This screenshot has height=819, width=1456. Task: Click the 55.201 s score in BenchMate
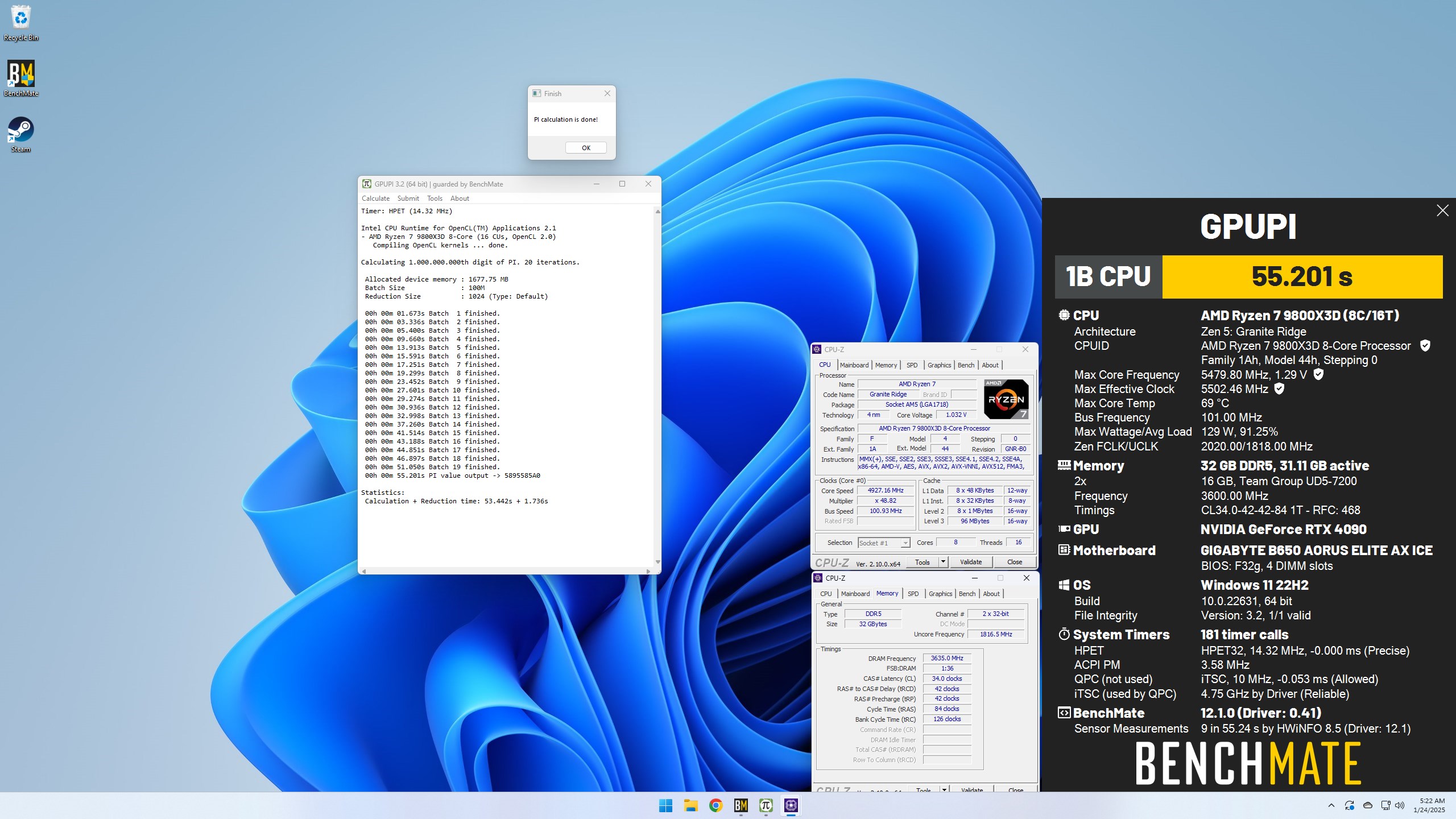1302,276
